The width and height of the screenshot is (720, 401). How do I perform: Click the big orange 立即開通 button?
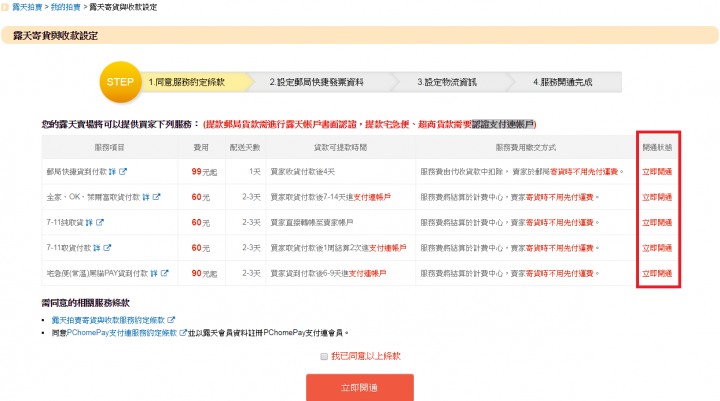[360, 388]
